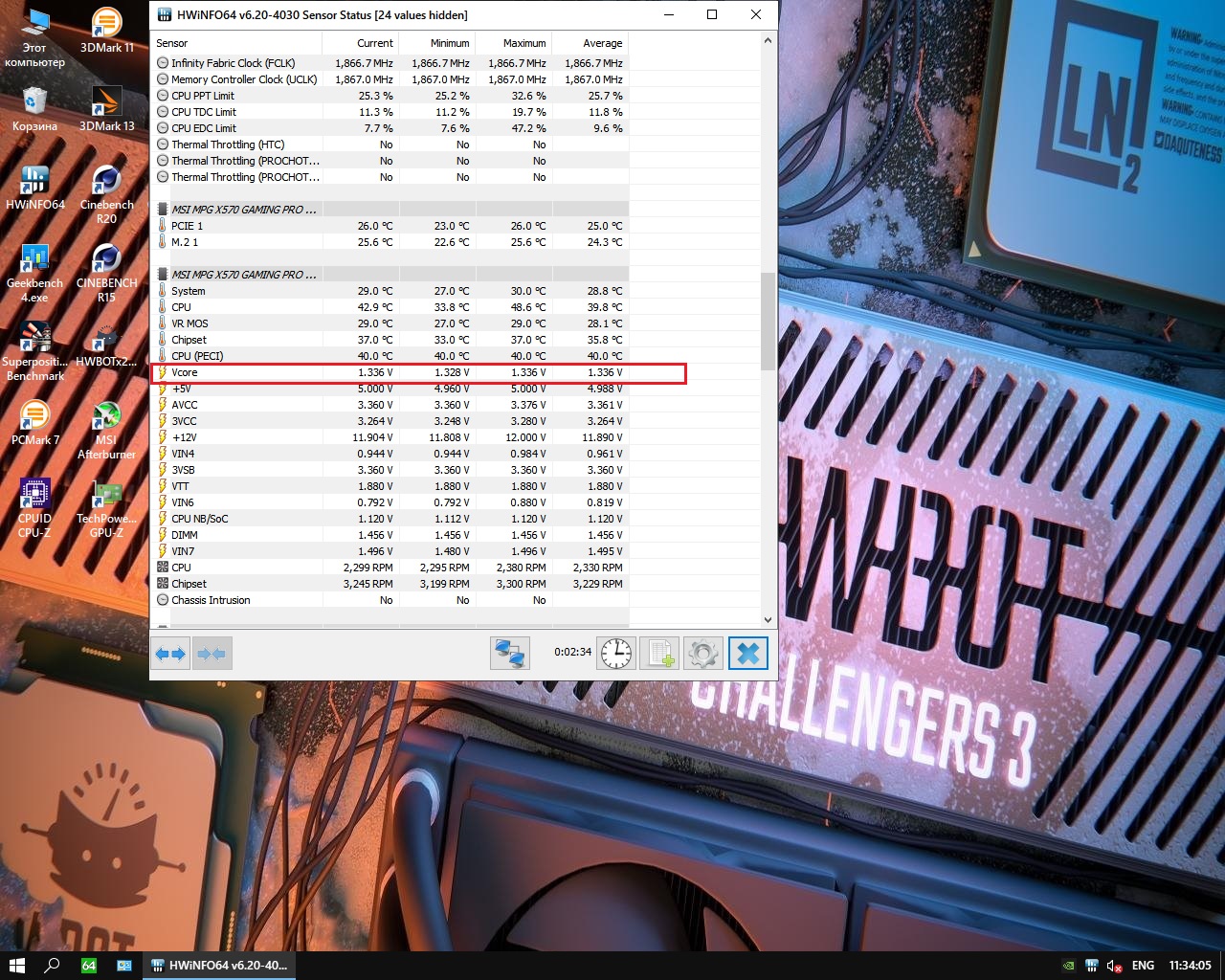The height and width of the screenshot is (980, 1225).
Task: Select the CPU NB/SoC voltage row
Action: 390,519
